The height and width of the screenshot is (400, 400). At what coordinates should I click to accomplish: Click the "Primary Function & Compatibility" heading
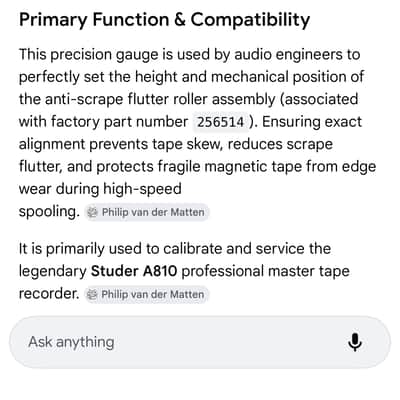[x=164, y=20]
